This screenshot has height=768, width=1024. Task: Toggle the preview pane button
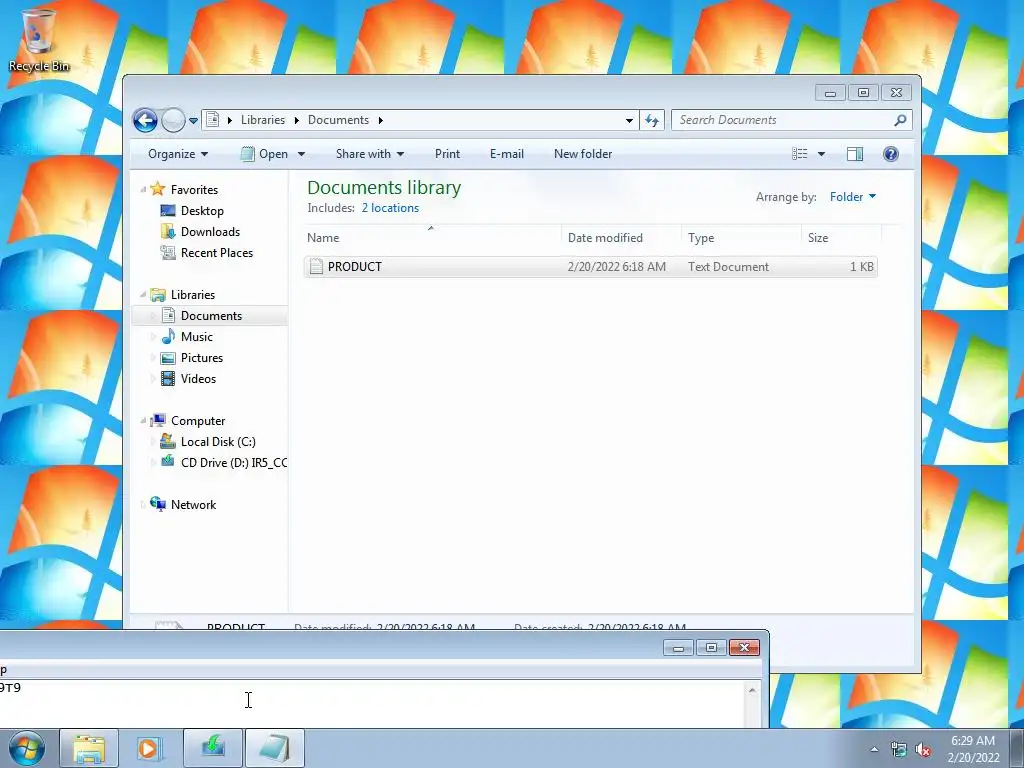pyautogui.click(x=855, y=154)
